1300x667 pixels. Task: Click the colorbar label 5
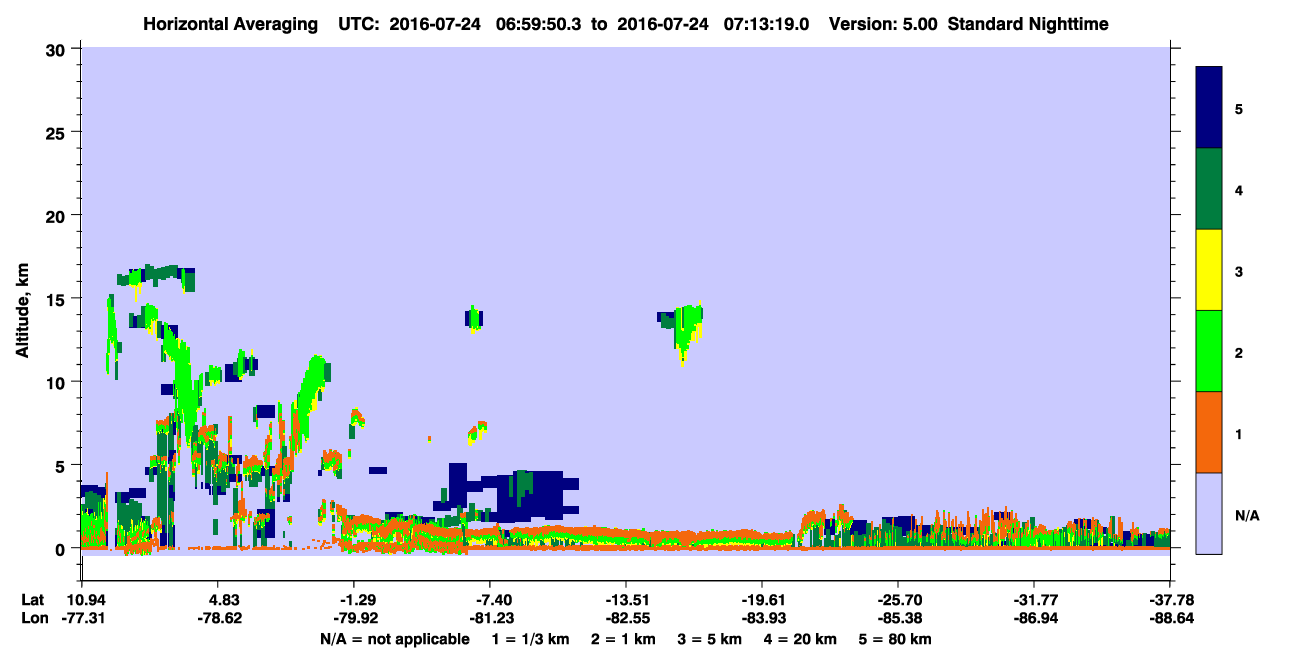click(x=1239, y=108)
